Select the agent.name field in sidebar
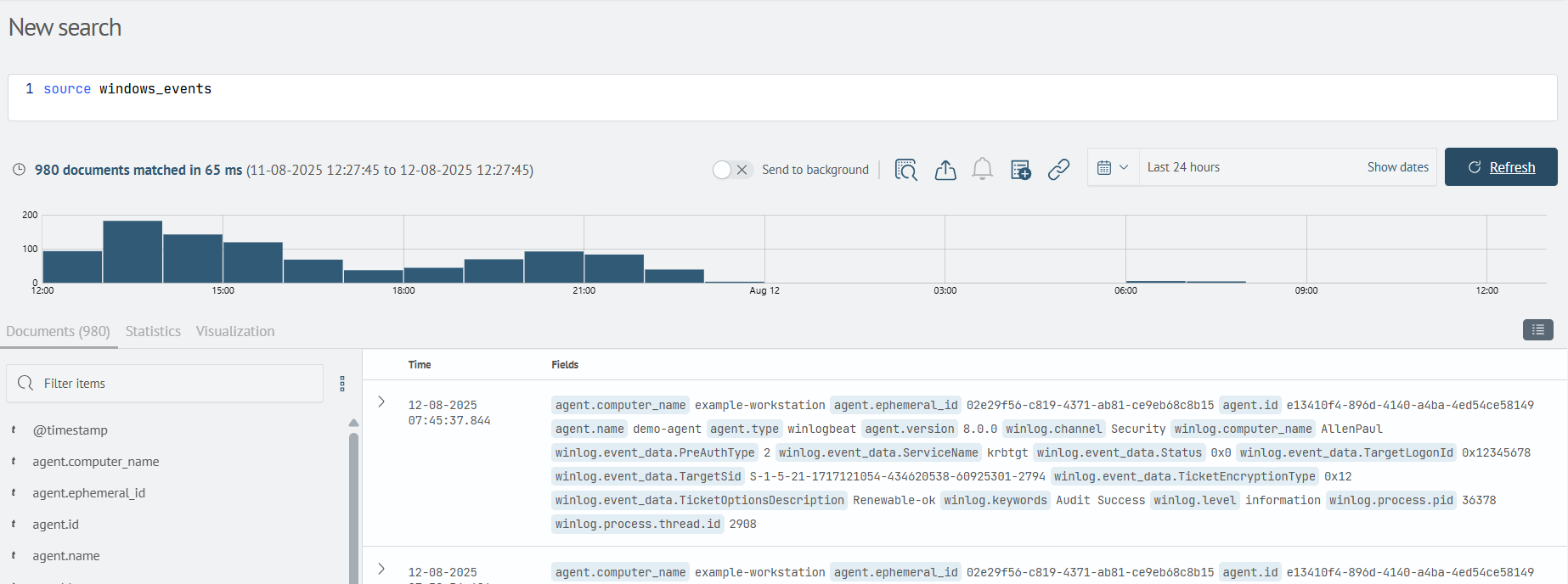1568x584 pixels. tap(65, 556)
